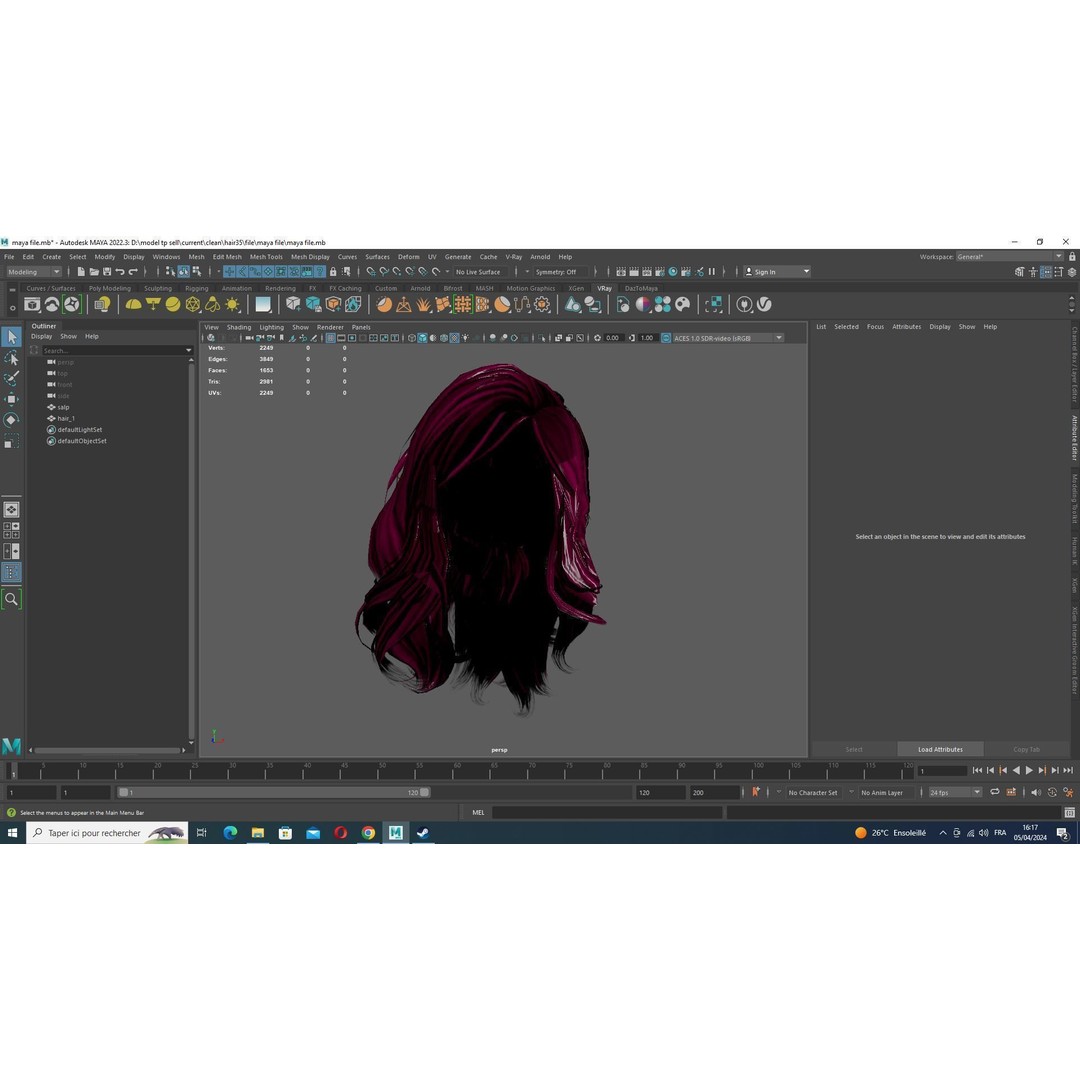Open the Workspace General dropdown

(x=1010, y=257)
